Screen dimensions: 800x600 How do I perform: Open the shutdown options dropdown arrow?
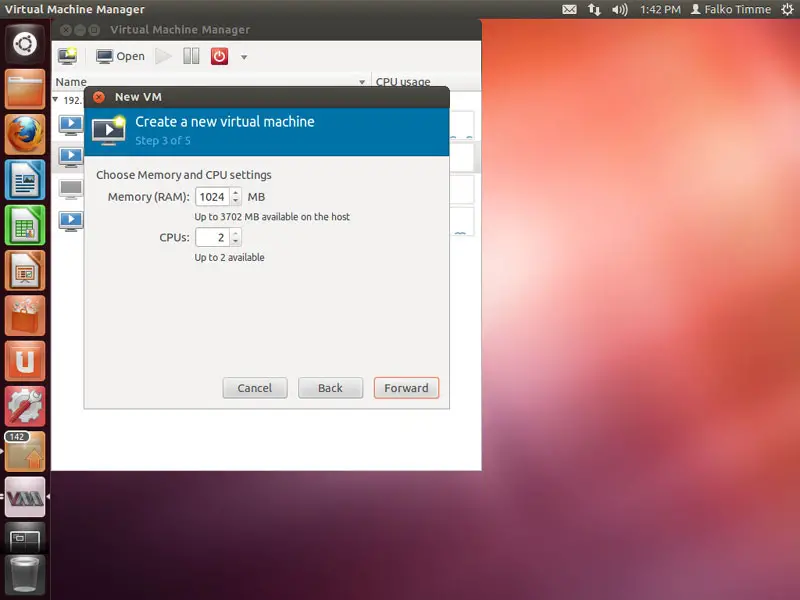[244, 57]
